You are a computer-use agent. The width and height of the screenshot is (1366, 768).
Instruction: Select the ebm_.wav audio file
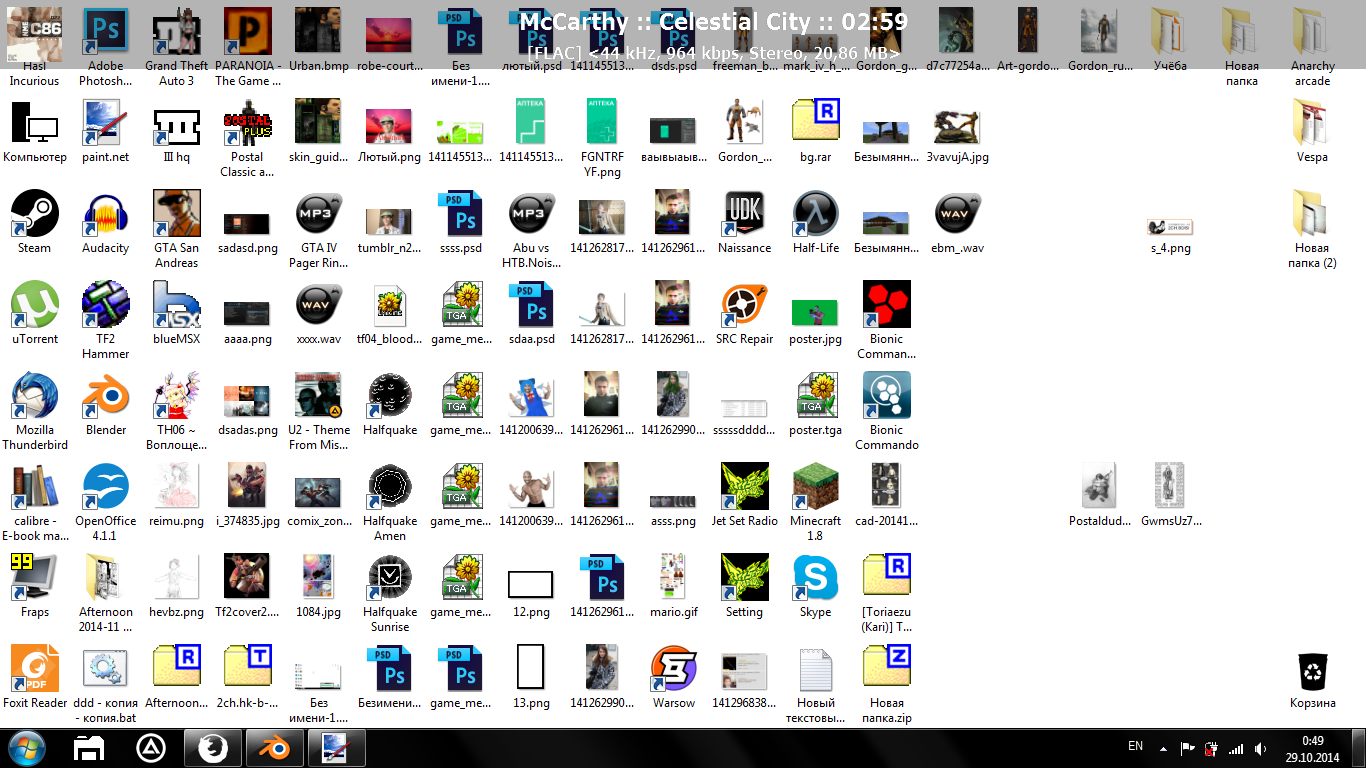[x=957, y=215]
